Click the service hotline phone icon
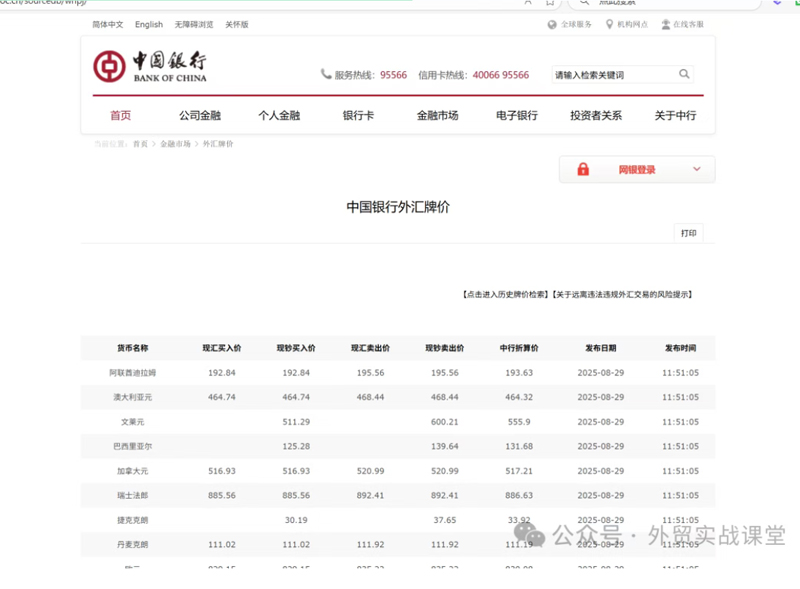The width and height of the screenshot is (800, 589). point(326,74)
